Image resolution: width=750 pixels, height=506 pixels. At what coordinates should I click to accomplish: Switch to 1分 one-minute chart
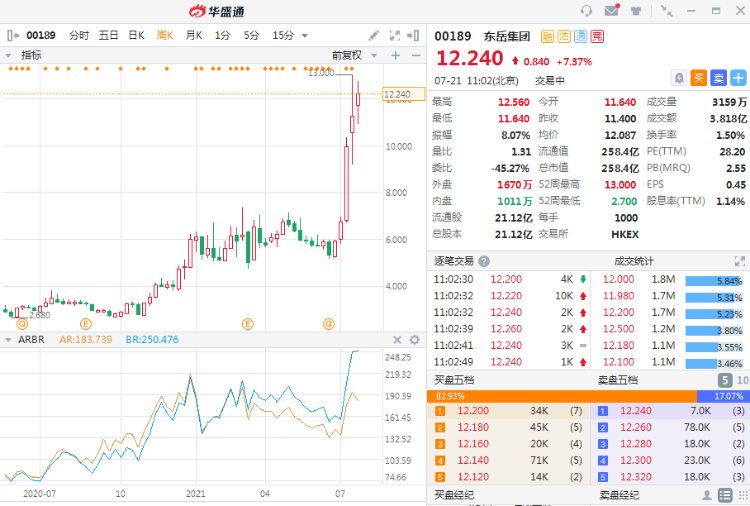tap(222, 35)
